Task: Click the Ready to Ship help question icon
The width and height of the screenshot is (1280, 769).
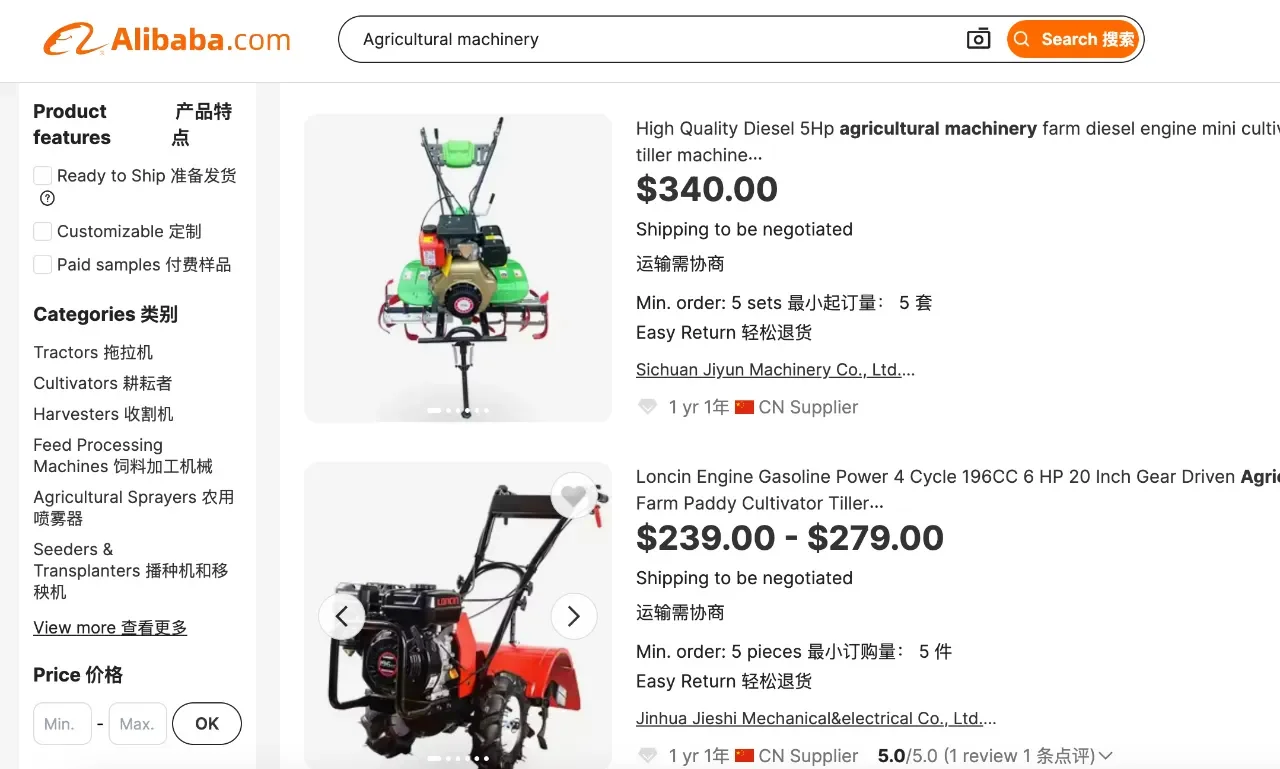Action: pyautogui.click(x=47, y=198)
